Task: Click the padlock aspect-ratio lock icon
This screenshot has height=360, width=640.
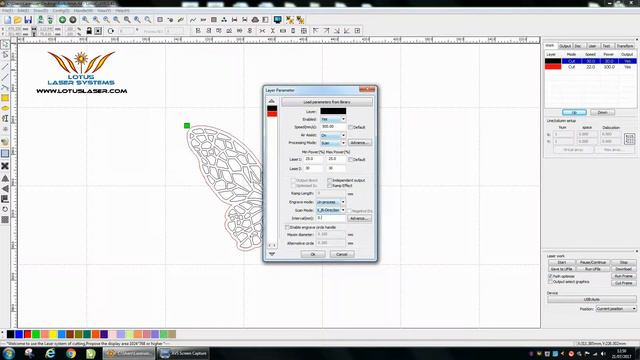Action: click(89, 31)
